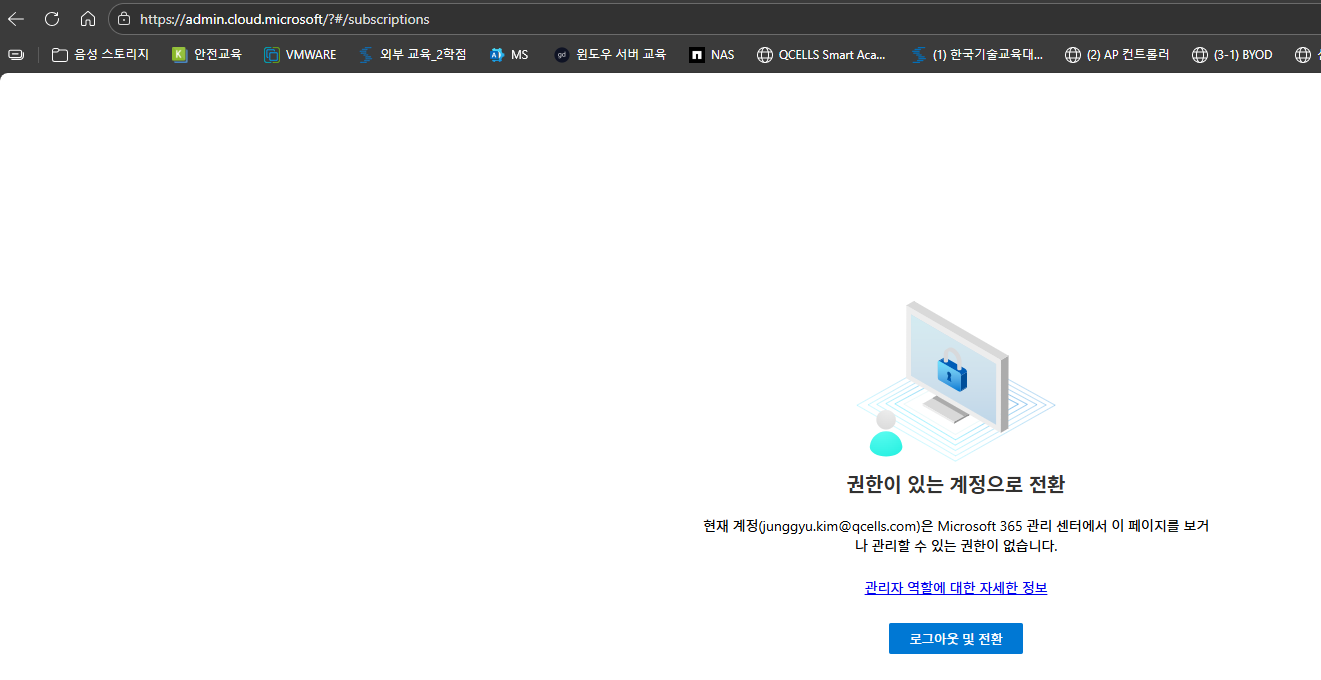Click the browser Back arrow
The height and width of the screenshot is (680, 1321).
16,19
